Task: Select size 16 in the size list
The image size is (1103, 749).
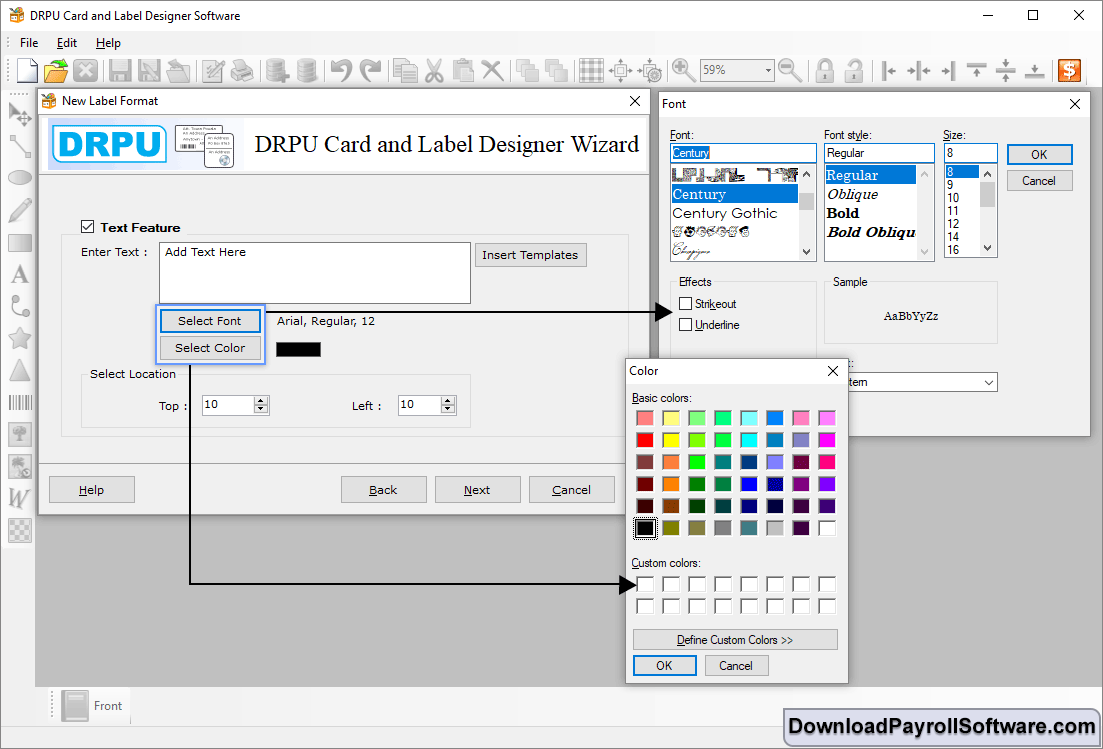Action: [953, 250]
